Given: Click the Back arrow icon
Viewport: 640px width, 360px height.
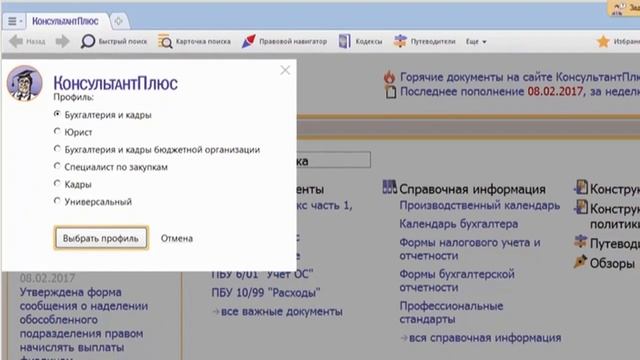Looking at the screenshot, I should [x=16, y=41].
